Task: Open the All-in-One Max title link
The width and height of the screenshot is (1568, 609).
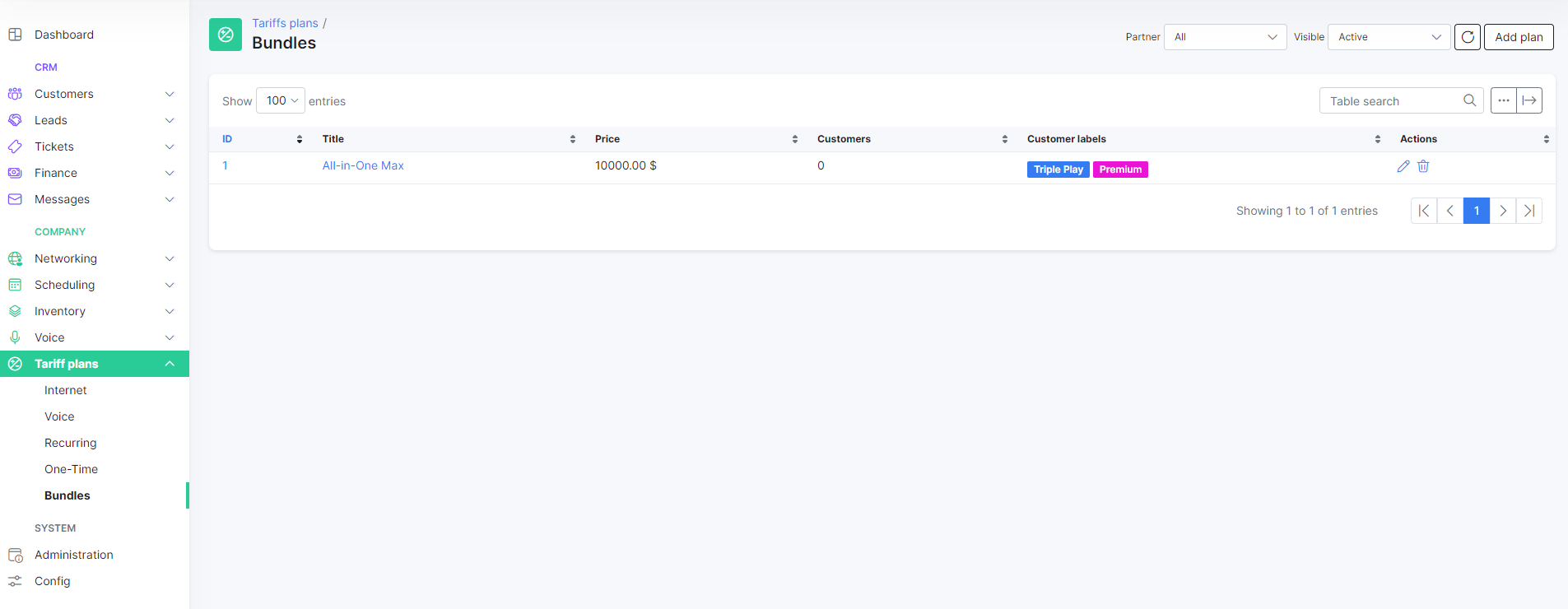Action: pos(363,165)
